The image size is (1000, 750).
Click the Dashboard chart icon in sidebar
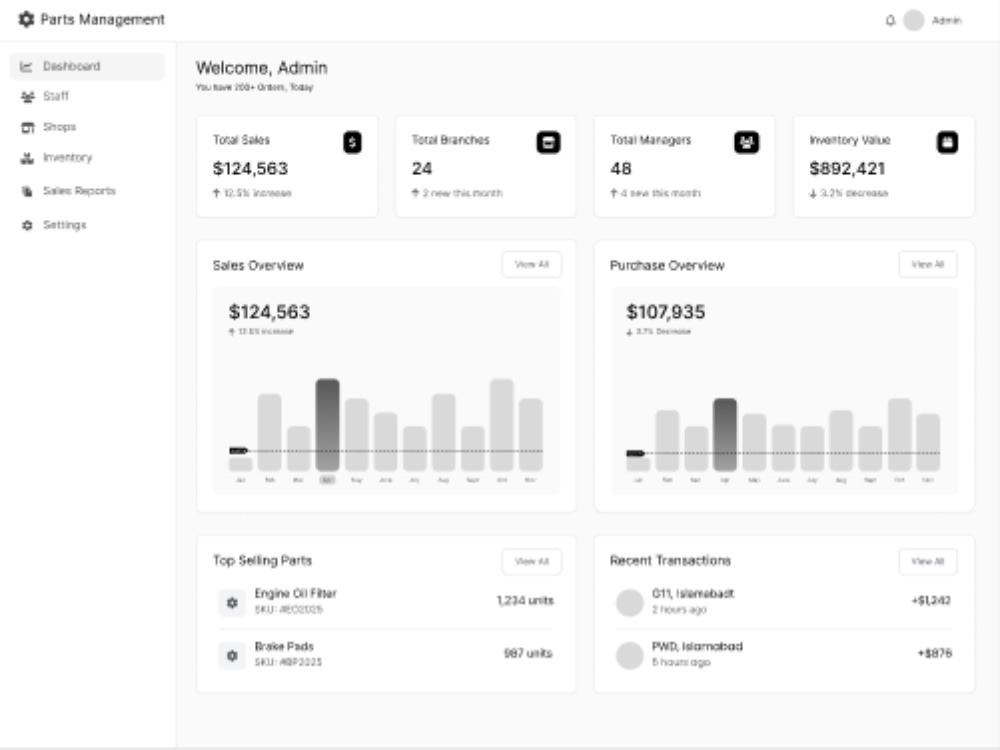tap(26, 66)
